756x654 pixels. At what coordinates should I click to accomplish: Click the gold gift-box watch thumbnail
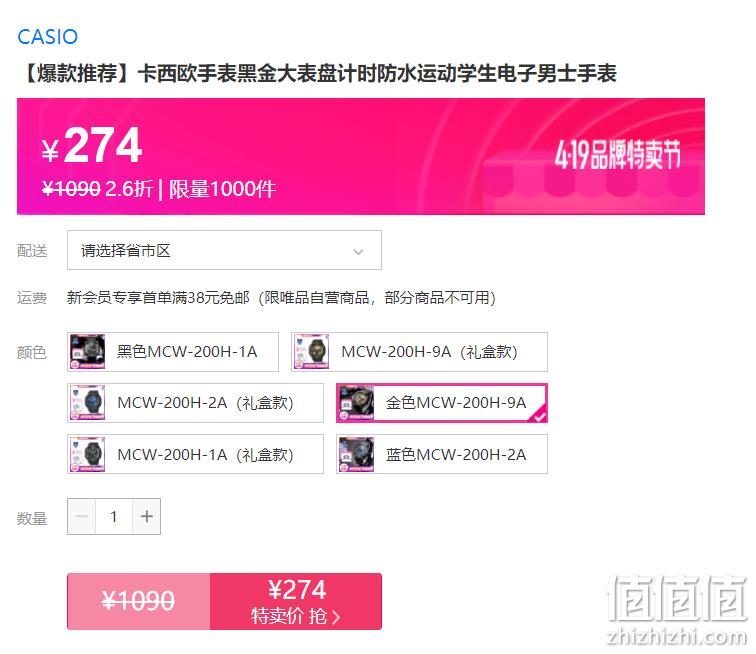pos(311,352)
